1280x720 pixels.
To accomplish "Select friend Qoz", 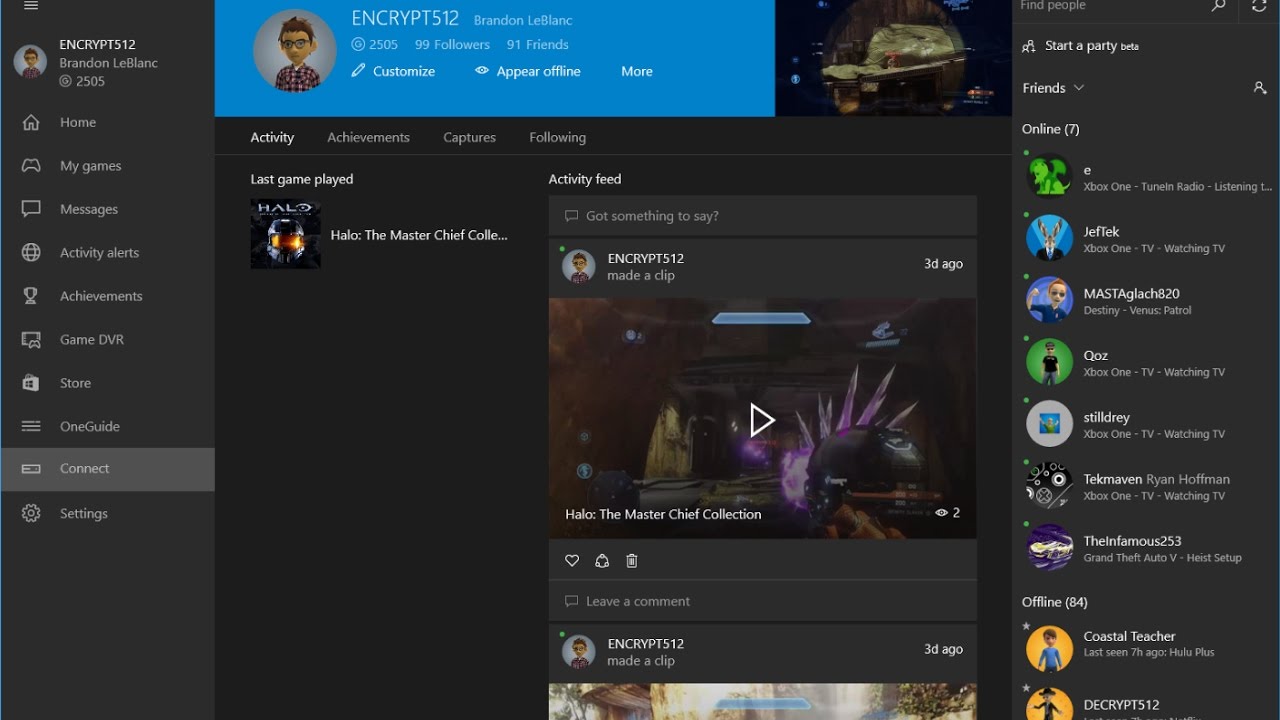I will pyautogui.click(x=1146, y=362).
